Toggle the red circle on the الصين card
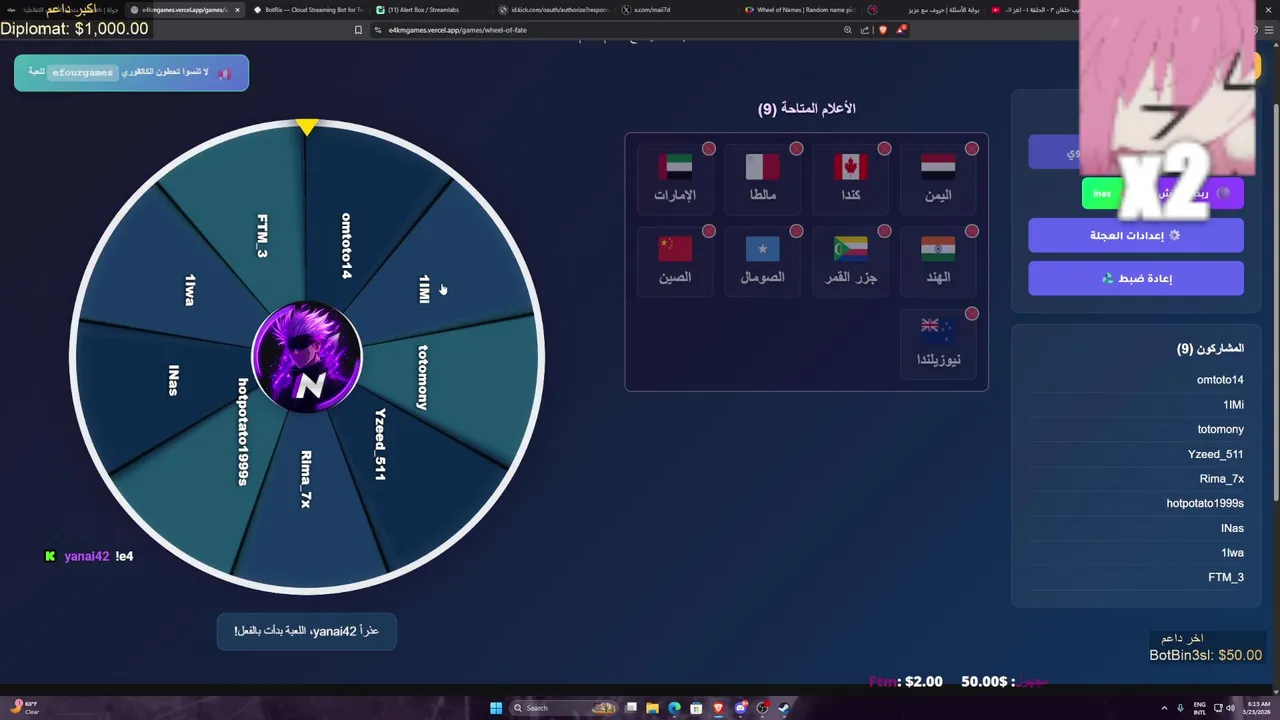The height and width of the screenshot is (720, 1280). click(x=709, y=231)
